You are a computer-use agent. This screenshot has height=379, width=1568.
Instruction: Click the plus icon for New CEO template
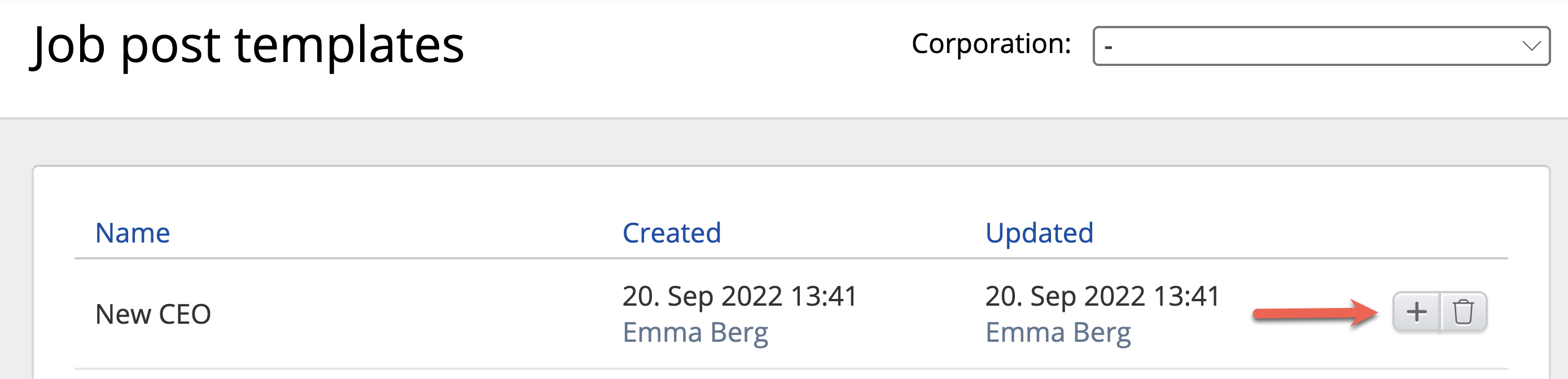[x=1416, y=312]
